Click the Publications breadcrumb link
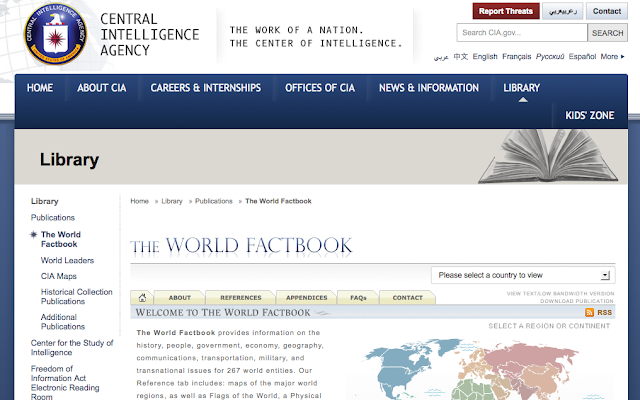This screenshot has width=640, height=400. (213, 201)
